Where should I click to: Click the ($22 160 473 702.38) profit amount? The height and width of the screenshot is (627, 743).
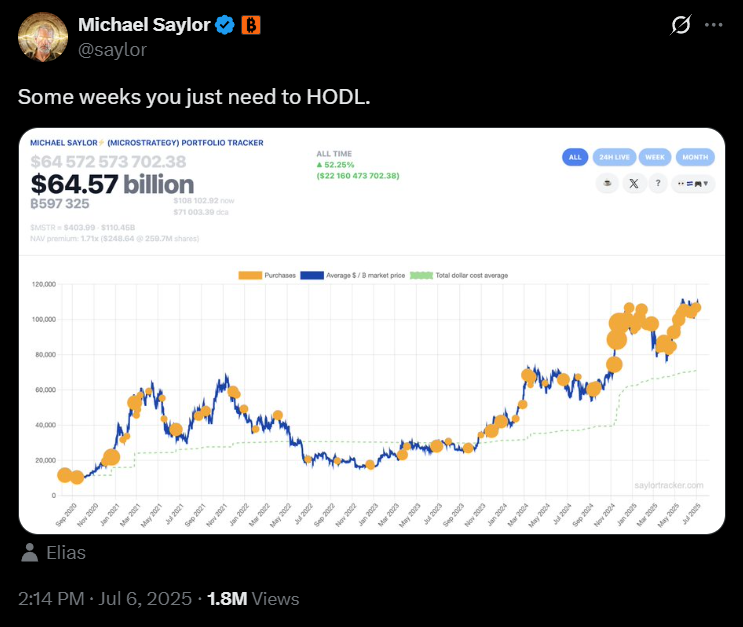[358, 176]
